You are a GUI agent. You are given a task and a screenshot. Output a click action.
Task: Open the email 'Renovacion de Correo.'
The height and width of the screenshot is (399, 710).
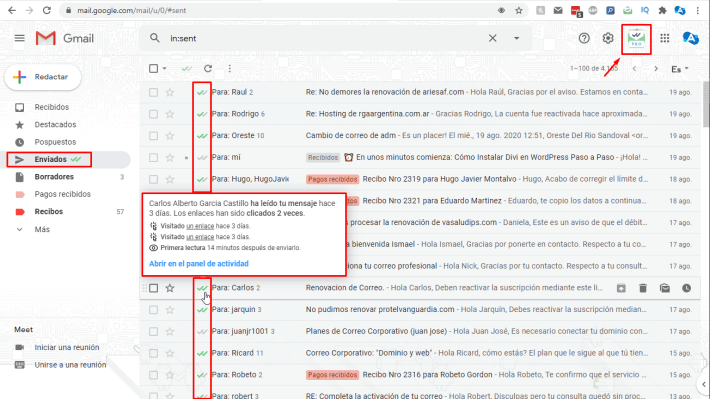pos(345,288)
